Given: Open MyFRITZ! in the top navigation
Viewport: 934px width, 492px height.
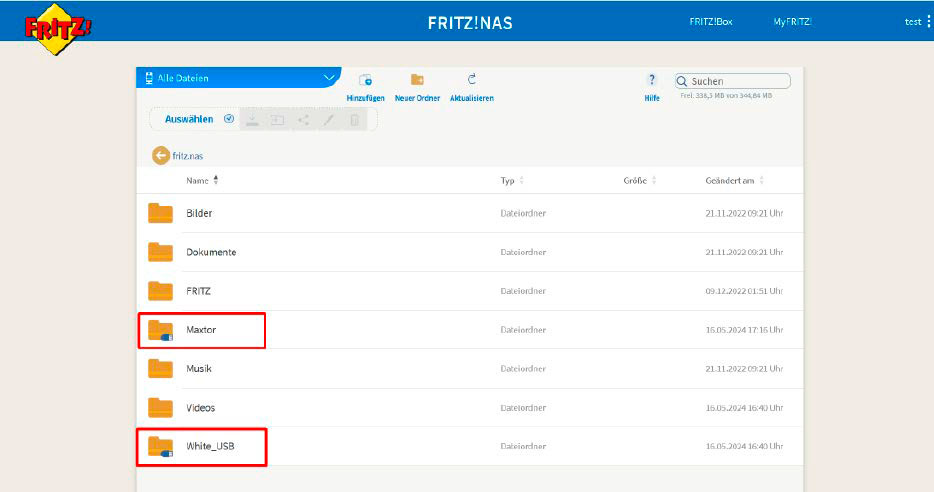Looking at the screenshot, I should [792, 22].
